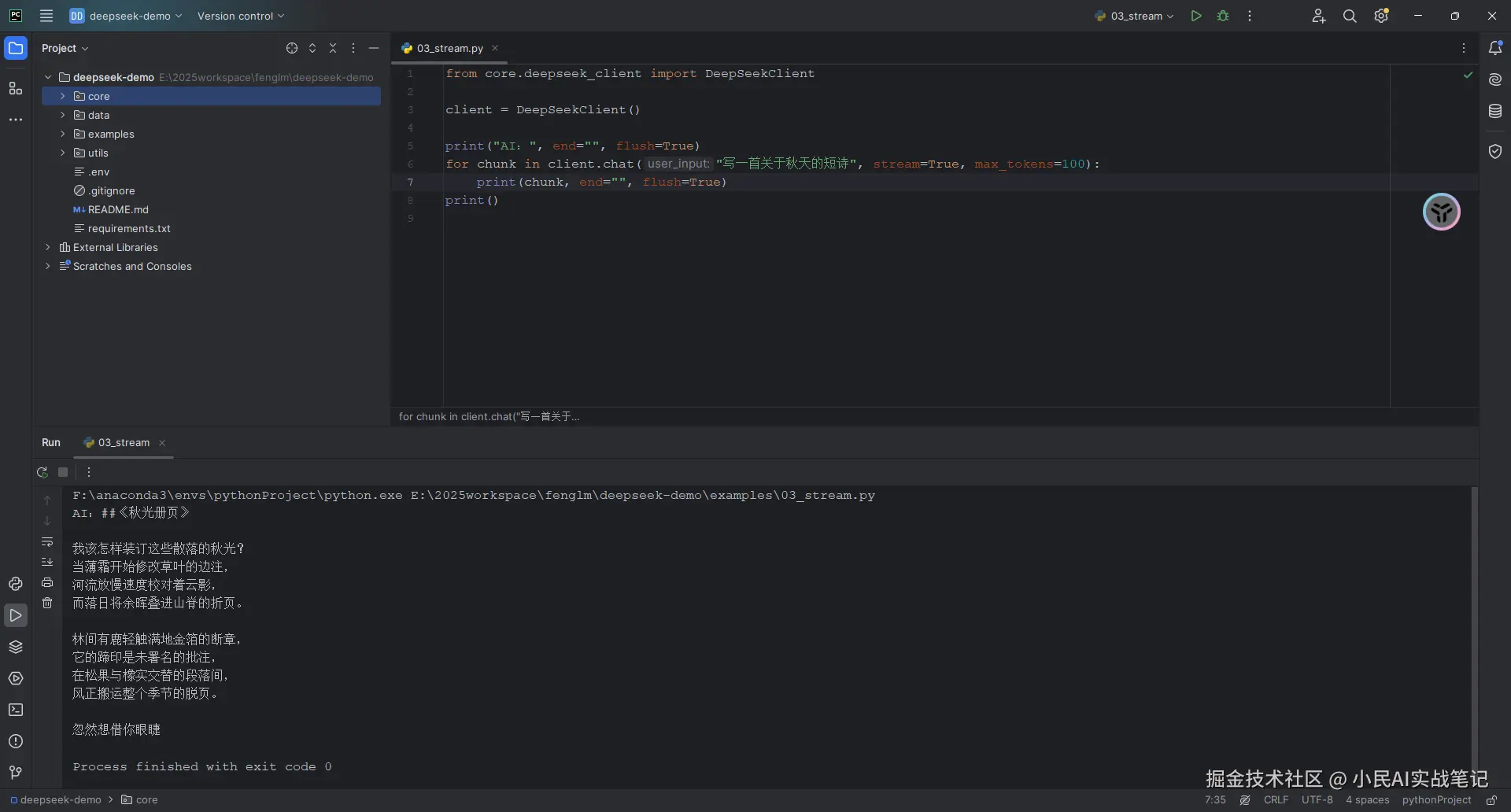
Task: Open the 03_stream run configuration dropdown
Action: [x=1134, y=16]
